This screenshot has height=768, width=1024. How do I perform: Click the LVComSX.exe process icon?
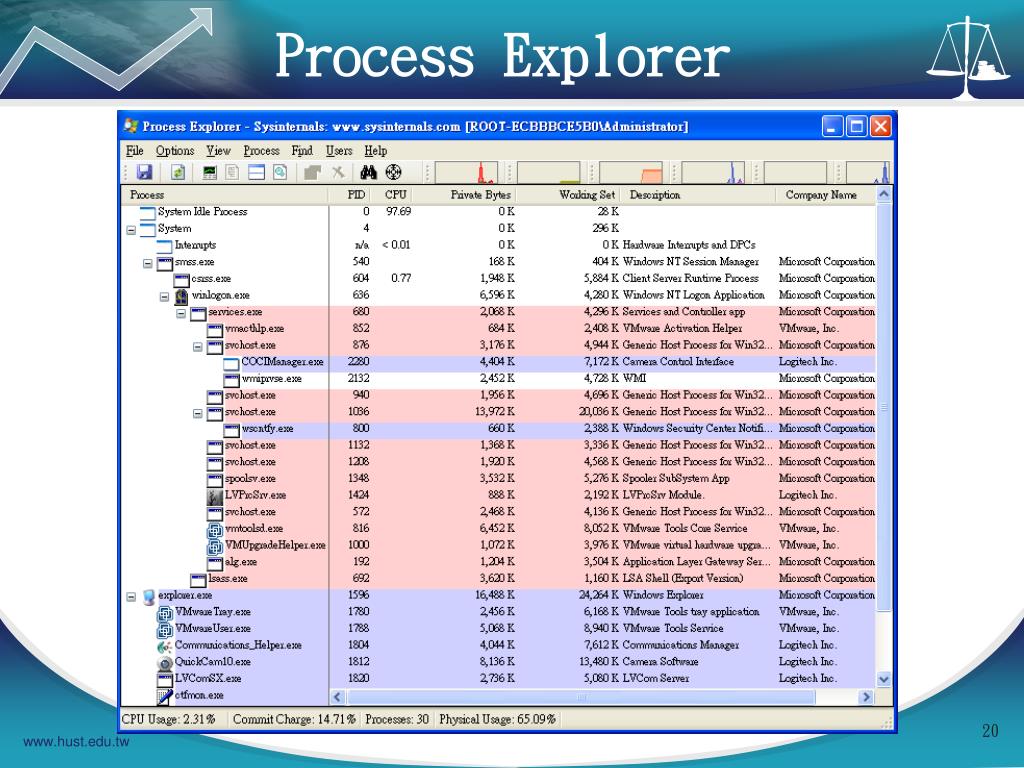click(x=165, y=679)
